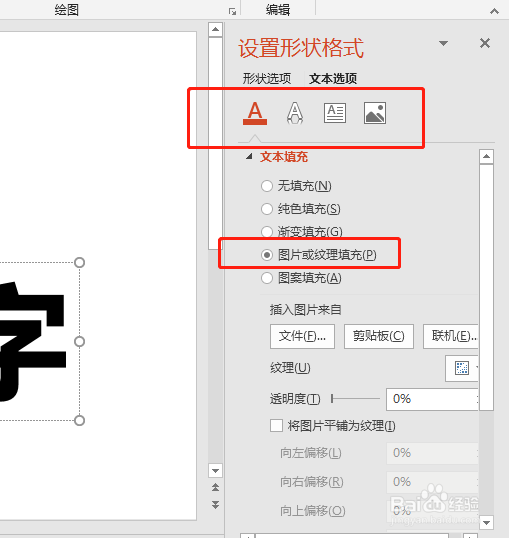509x538 pixels.
Task: Click the 编辑 ribbon group label
Action: [x=278, y=10]
